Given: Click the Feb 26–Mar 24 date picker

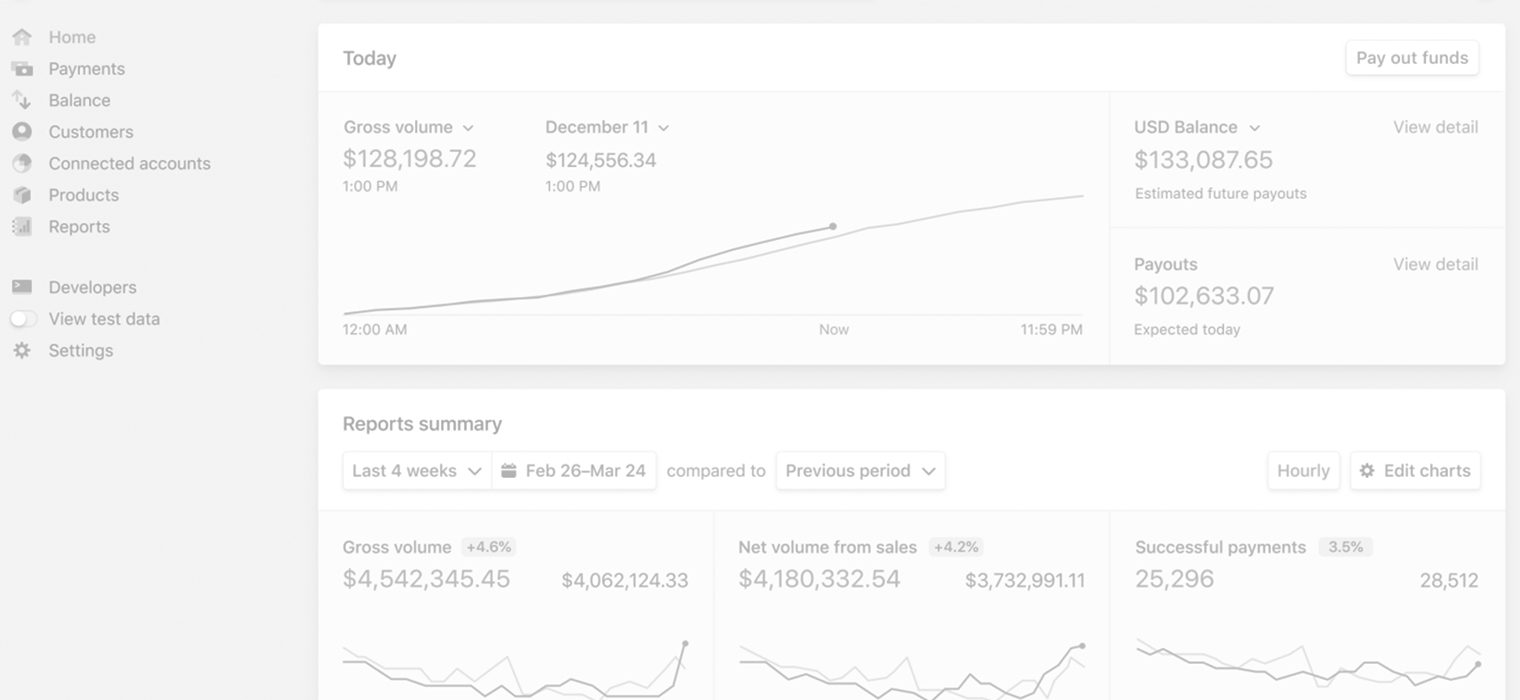Looking at the screenshot, I should point(574,471).
